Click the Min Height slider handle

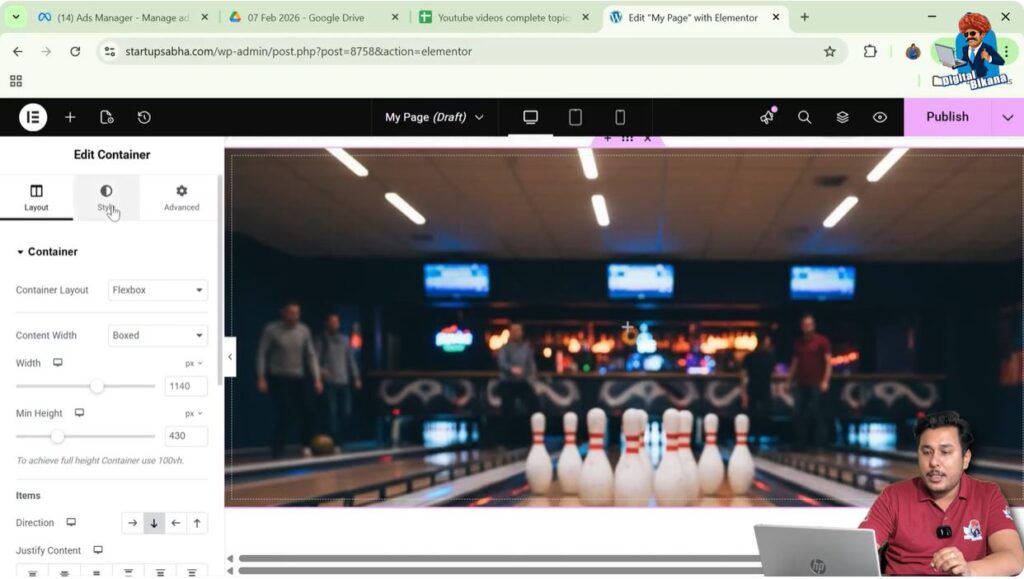click(x=57, y=436)
